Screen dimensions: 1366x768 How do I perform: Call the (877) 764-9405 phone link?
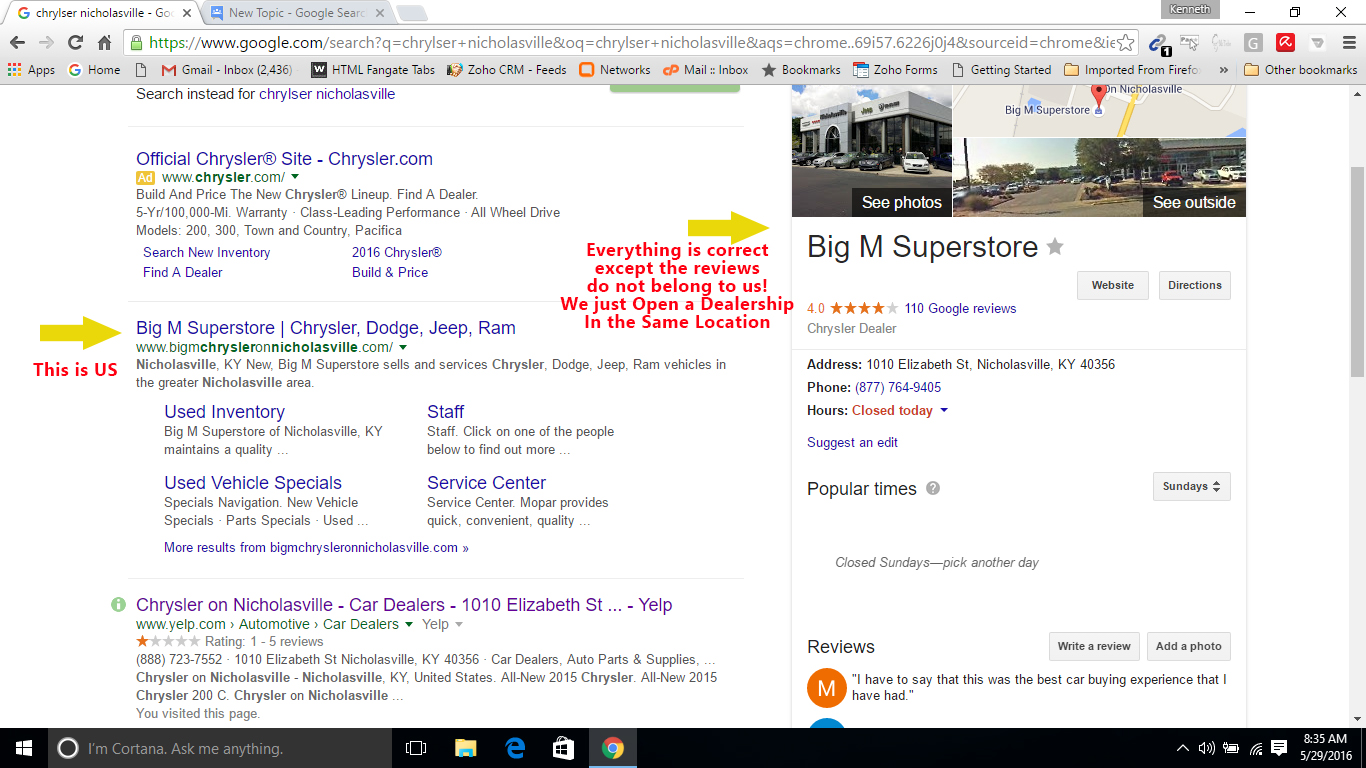pyautogui.click(x=898, y=387)
